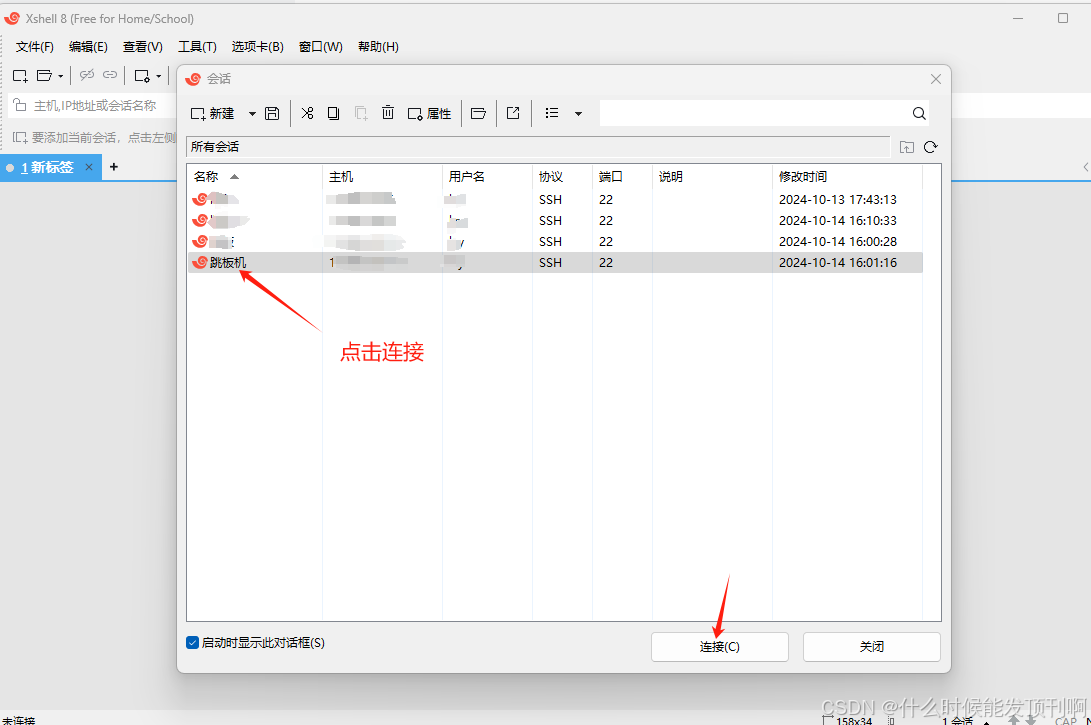Screen dimensions: 1091x725
Task: Select session modified 2024-10-13 17:43:13
Action: (555, 200)
